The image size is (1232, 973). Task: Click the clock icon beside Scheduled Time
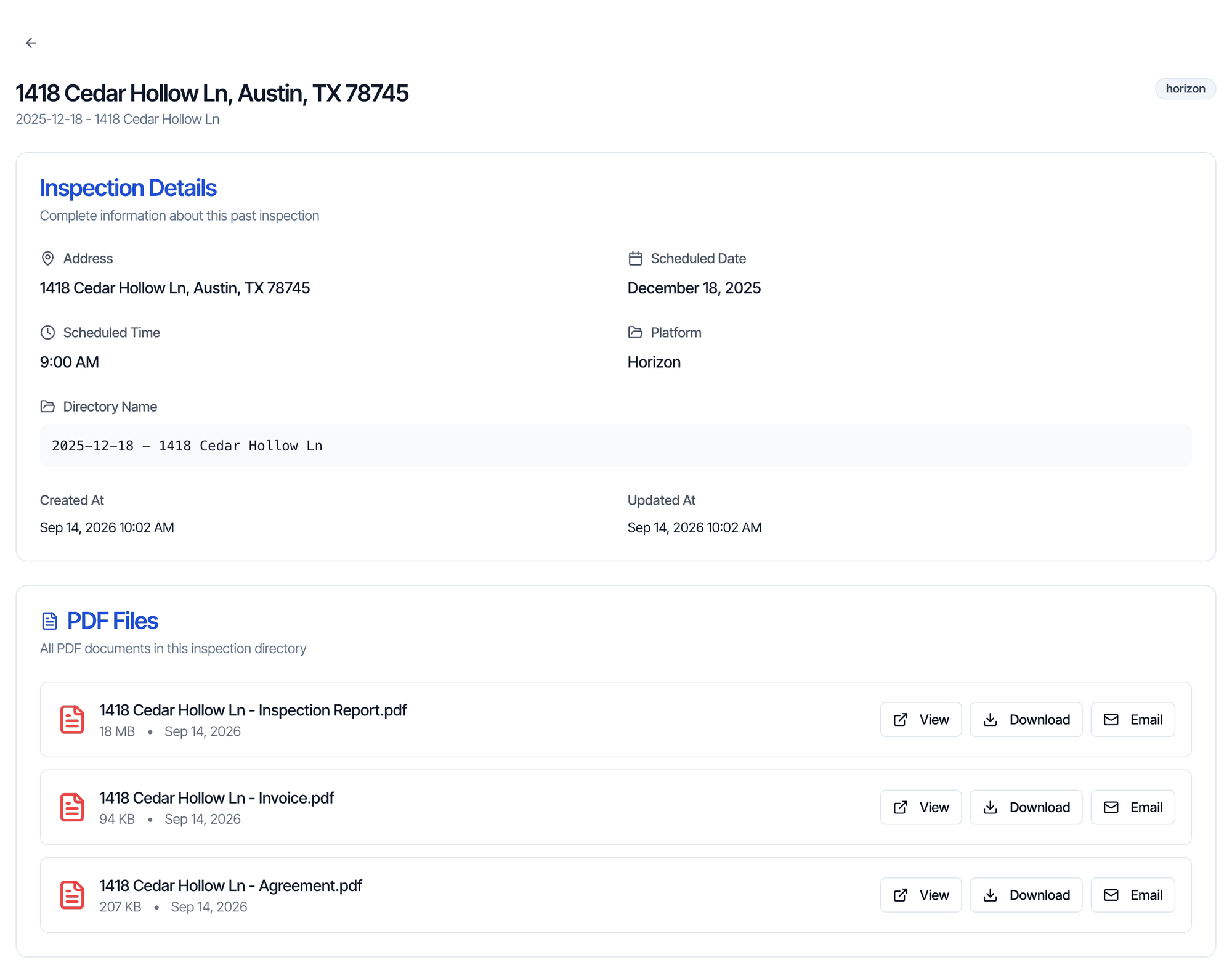point(47,332)
